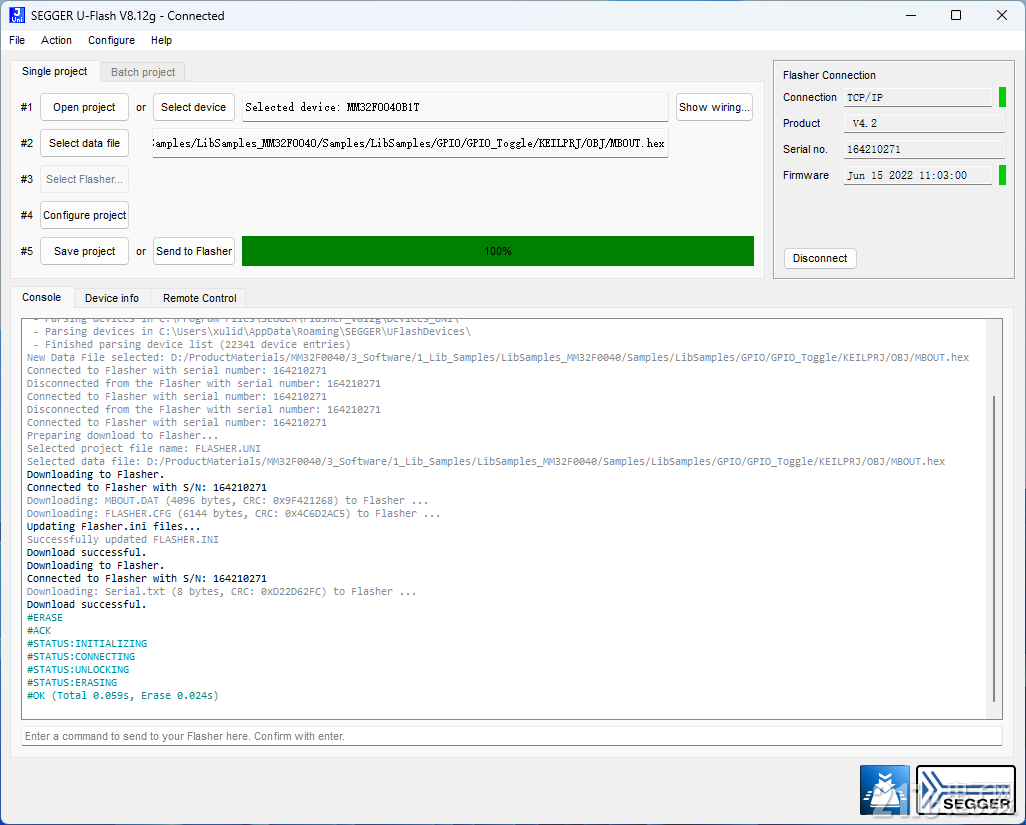Image resolution: width=1026 pixels, height=825 pixels.
Task: Click the Connection TCP/IP field
Action: click(x=918, y=97)
